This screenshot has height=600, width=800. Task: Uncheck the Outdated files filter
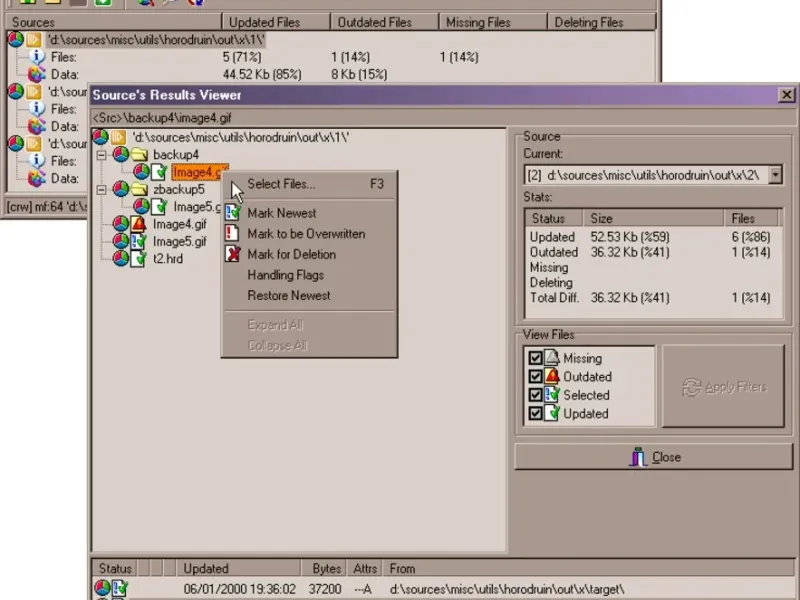(535, 377)
